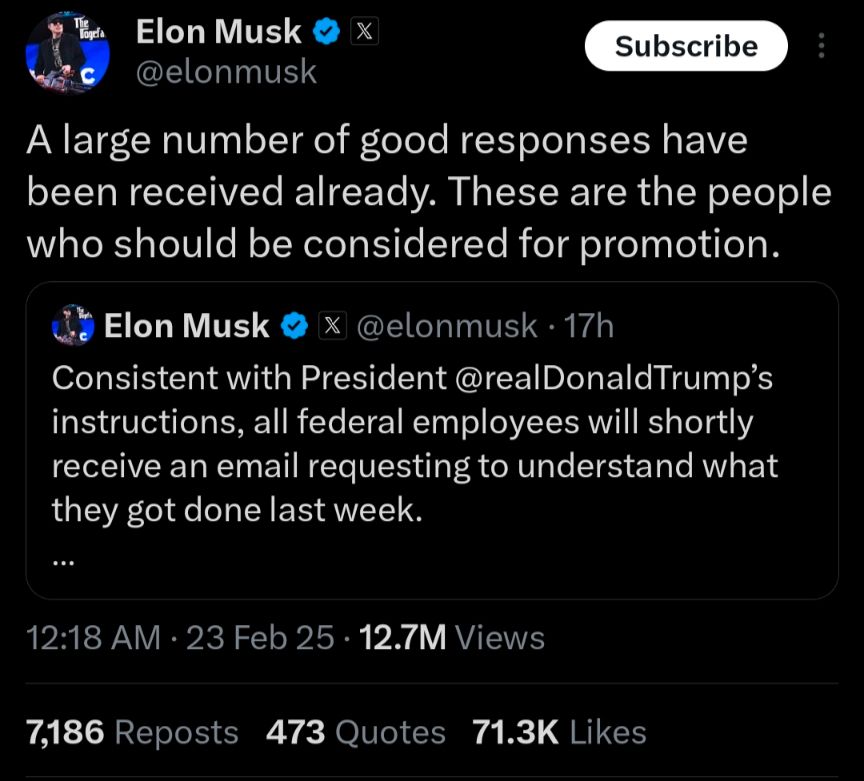The image size is (864, 781).
Task: Subscribe to Elon Musk
Action: pyautogui.click(x=686, y=46)
